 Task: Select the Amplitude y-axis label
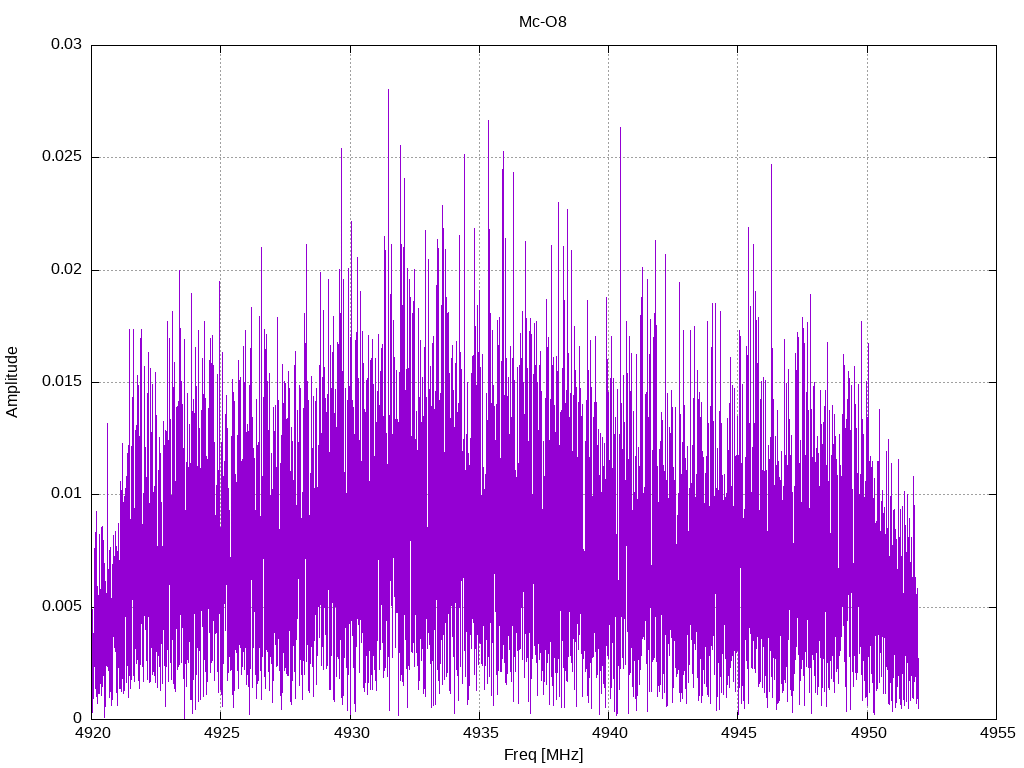pos(12,382)
